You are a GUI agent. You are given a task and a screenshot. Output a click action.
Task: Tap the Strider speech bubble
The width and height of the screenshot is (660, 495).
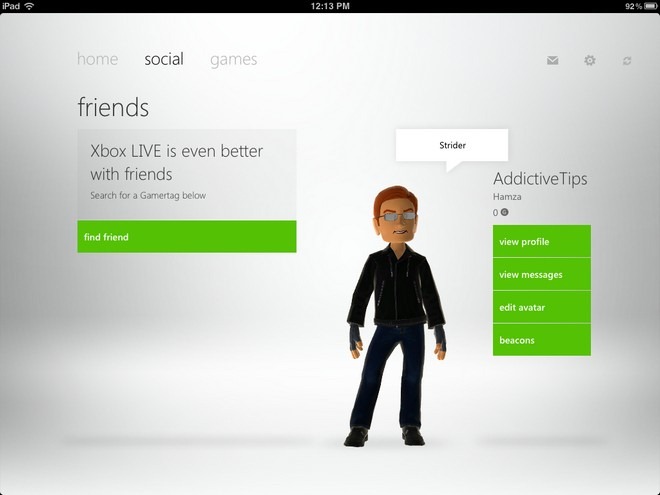tap(452, 146)
